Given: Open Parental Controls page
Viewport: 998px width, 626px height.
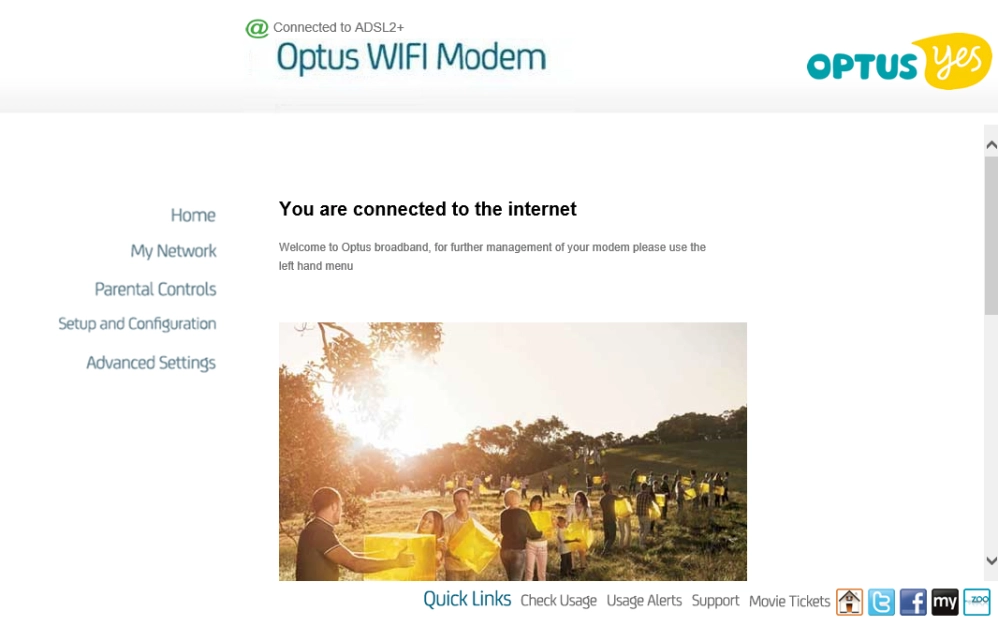Looking at the screenshot, I should tap(155, 289).
